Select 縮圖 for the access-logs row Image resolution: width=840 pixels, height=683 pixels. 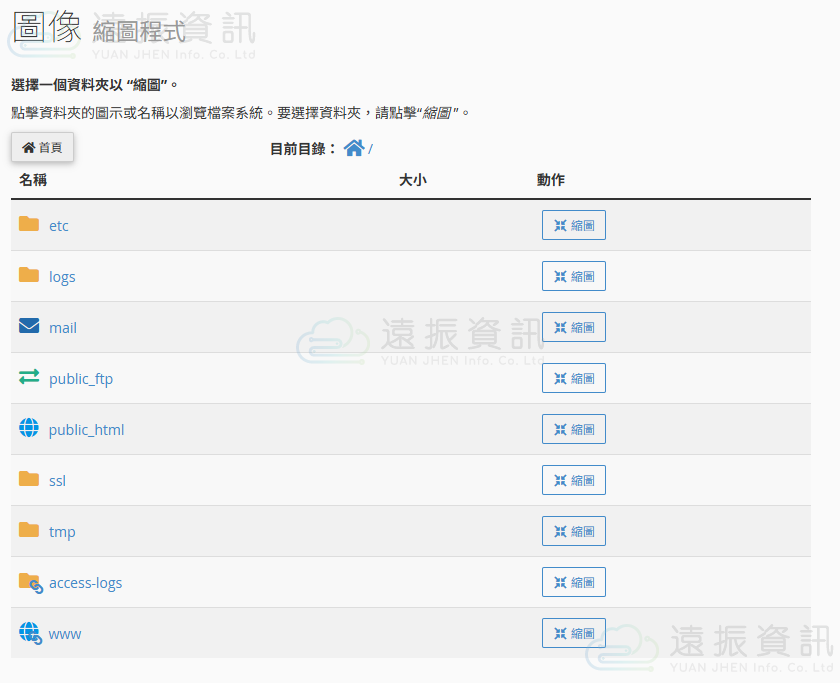573,582
